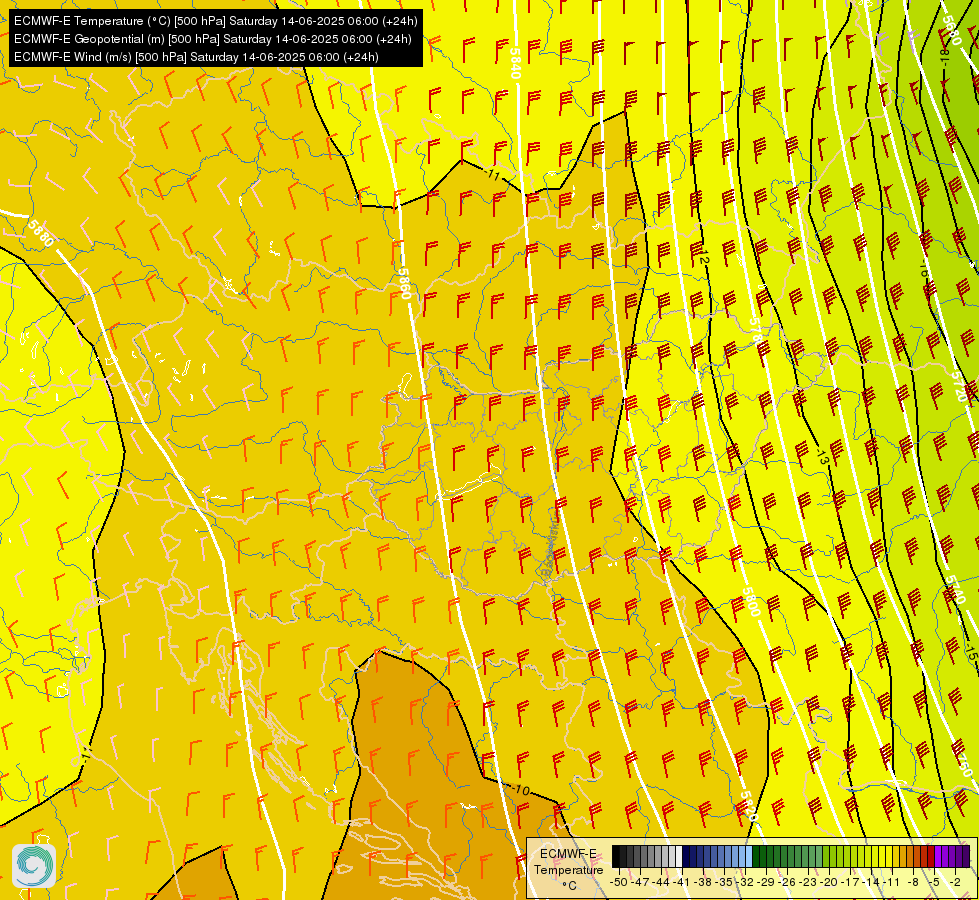Click the -32 value on the legend scale

[745, 882]
